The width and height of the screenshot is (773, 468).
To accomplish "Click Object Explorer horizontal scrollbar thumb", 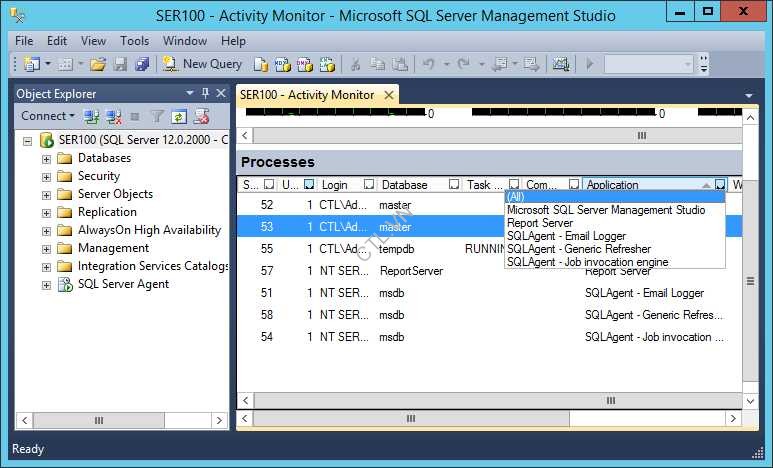I will (x=99, y=421).
